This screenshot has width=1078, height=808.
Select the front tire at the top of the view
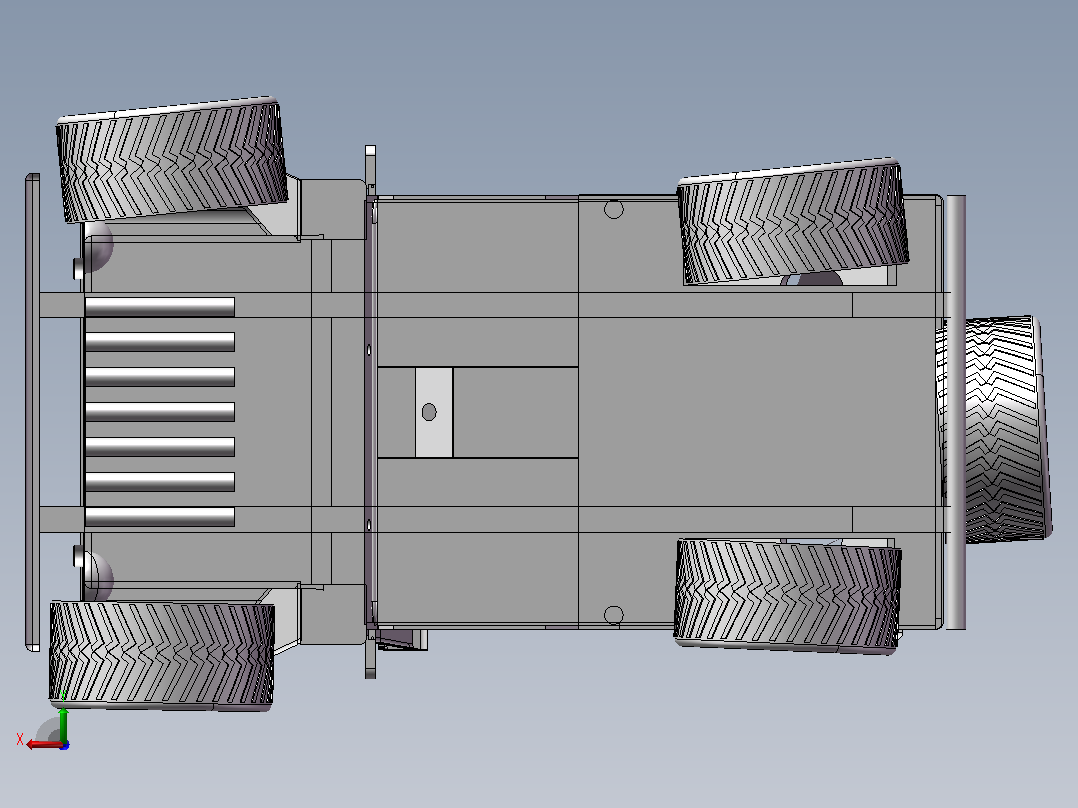tap(171, 160)
